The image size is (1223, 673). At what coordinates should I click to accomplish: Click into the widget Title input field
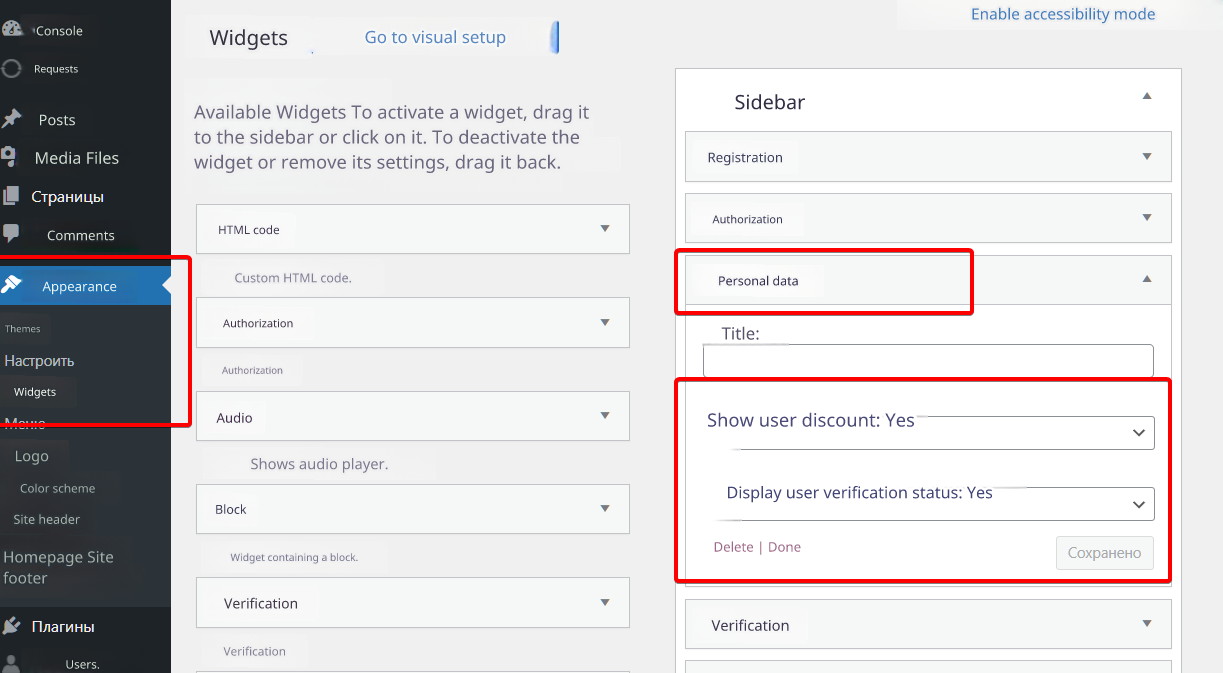[927, 361]
